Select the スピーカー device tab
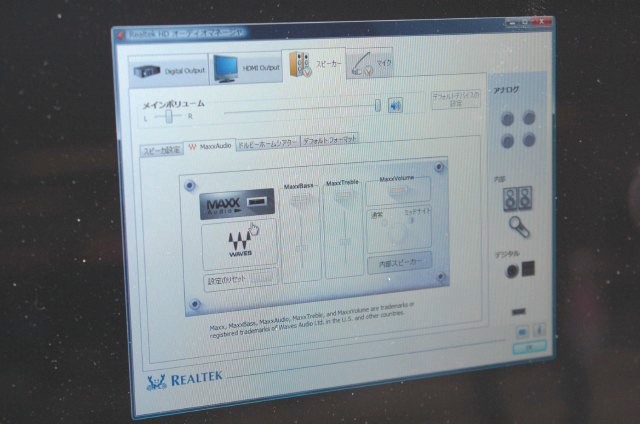 (x=314, y=63)
